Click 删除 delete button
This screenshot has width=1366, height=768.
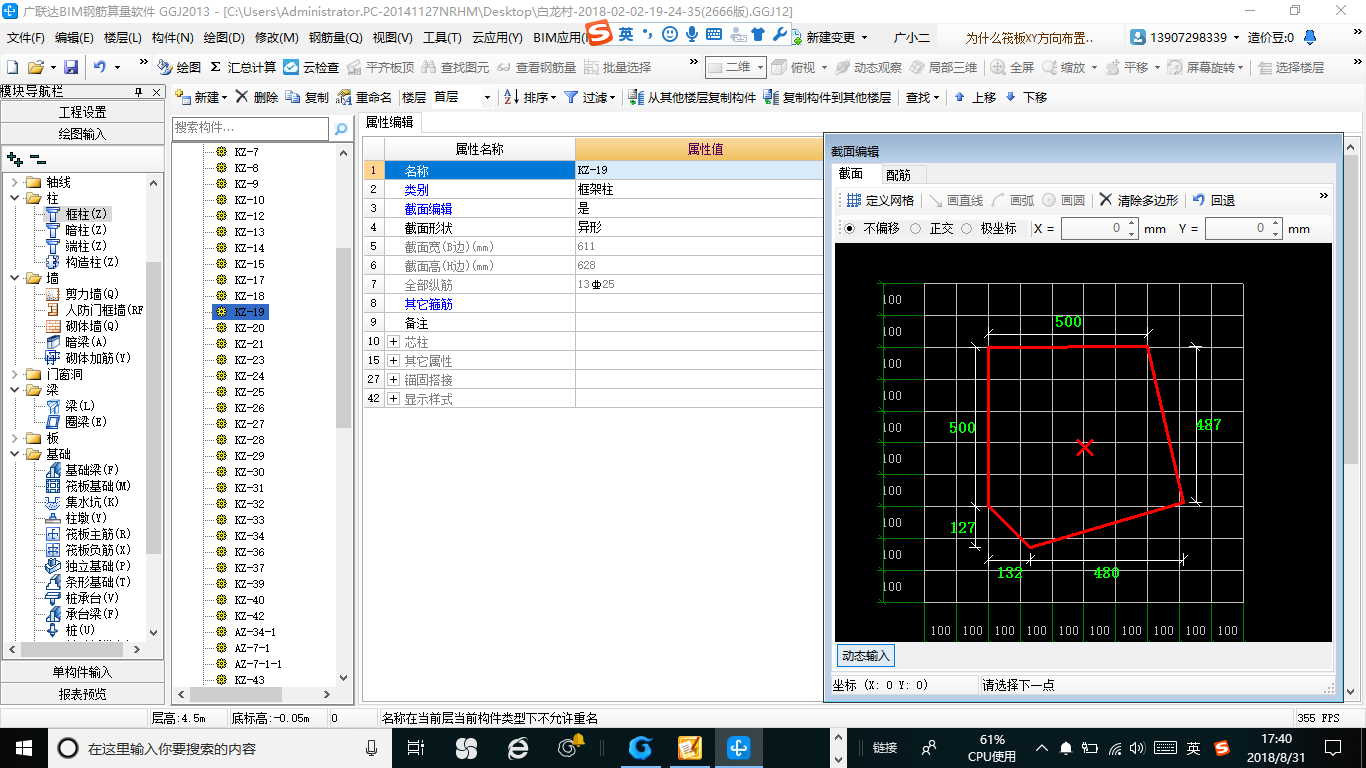click(257, 97)
